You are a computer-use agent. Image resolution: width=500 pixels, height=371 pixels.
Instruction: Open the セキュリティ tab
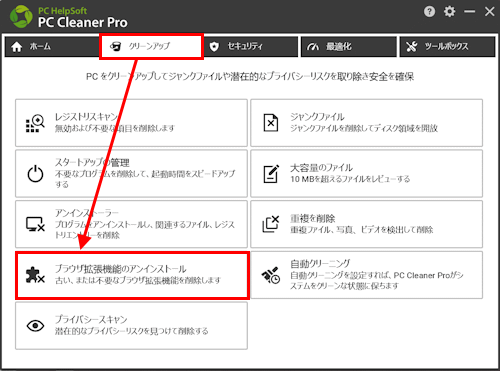click(x=250, y=47)
